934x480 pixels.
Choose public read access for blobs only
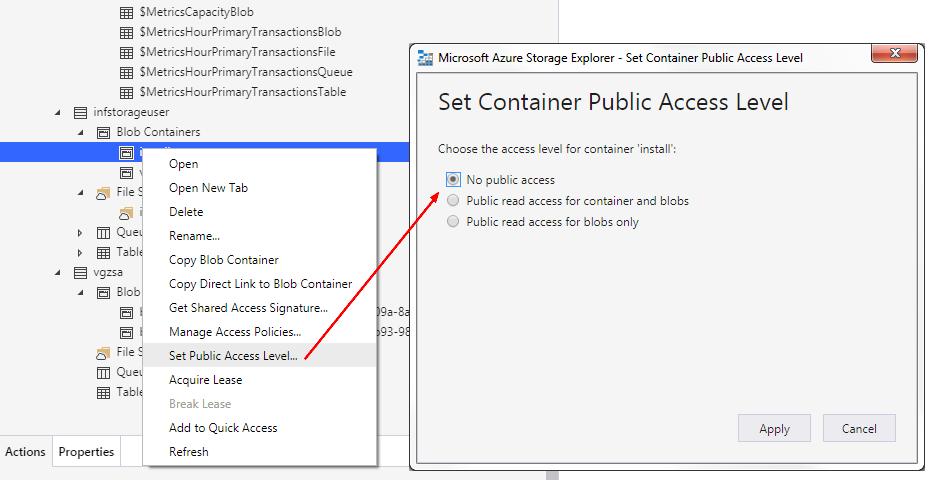pyautogui.click(x=454, y=222)
